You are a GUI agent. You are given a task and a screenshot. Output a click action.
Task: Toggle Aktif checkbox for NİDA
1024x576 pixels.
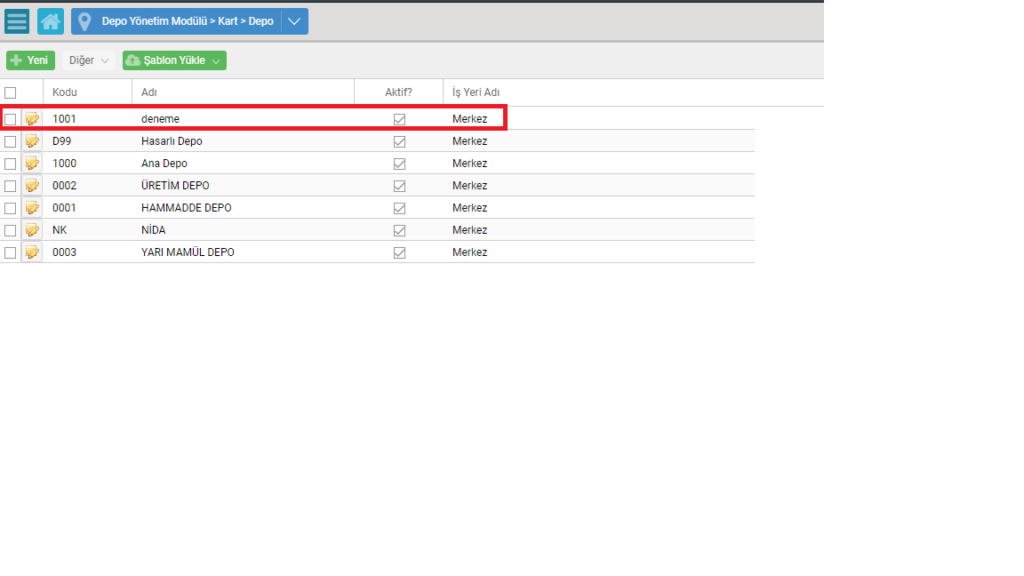pos(399,231)
